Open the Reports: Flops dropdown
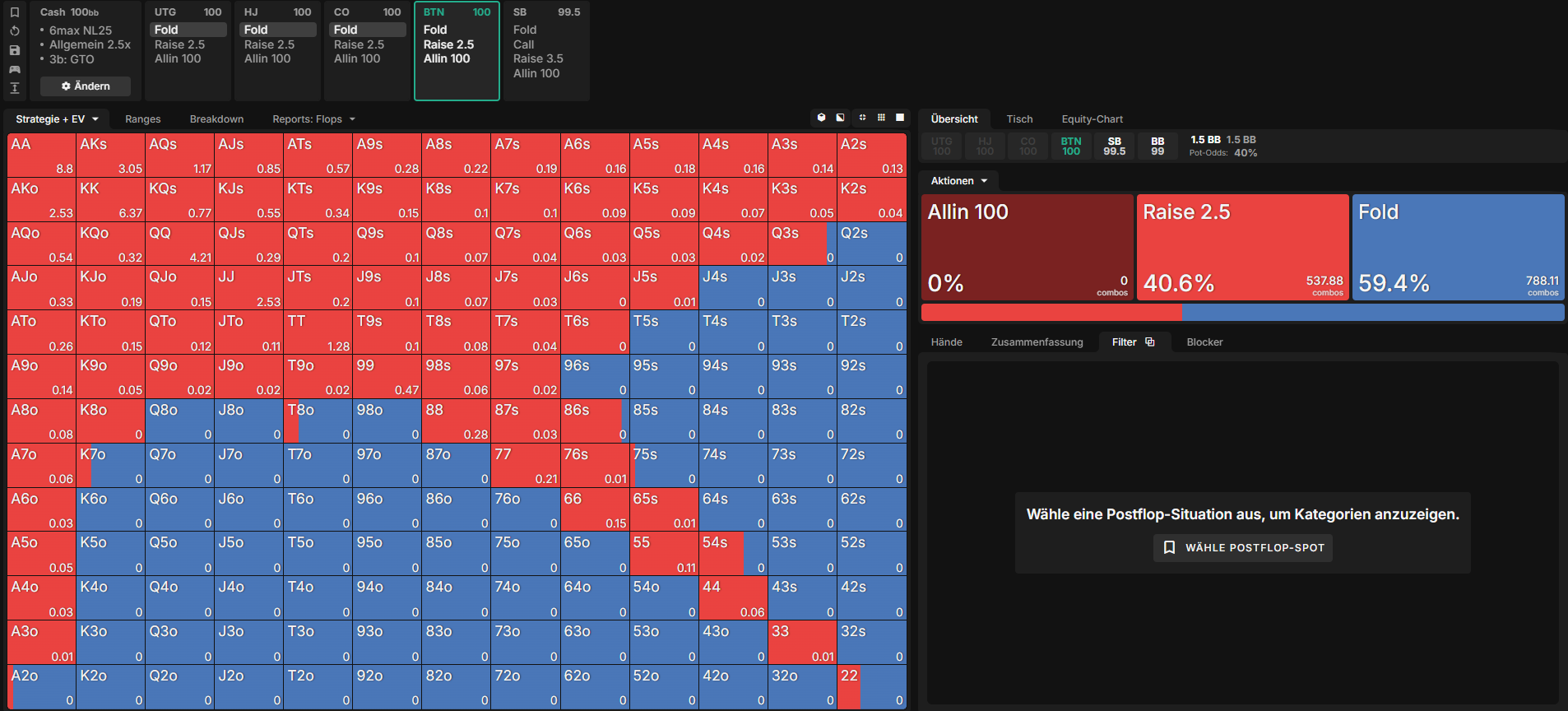This screenshot has height=711, width=1568. click(313, 119)
